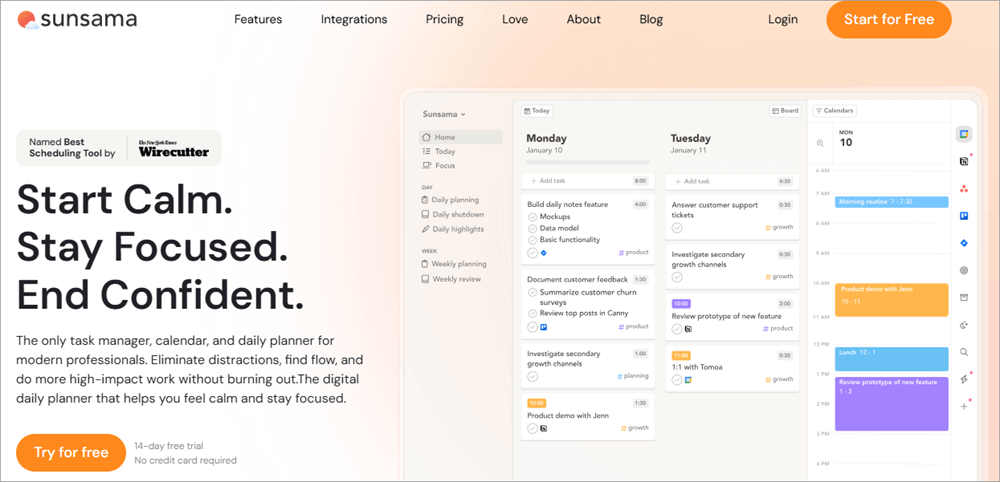Open the Calendars filter dropdown

(835, 110)
